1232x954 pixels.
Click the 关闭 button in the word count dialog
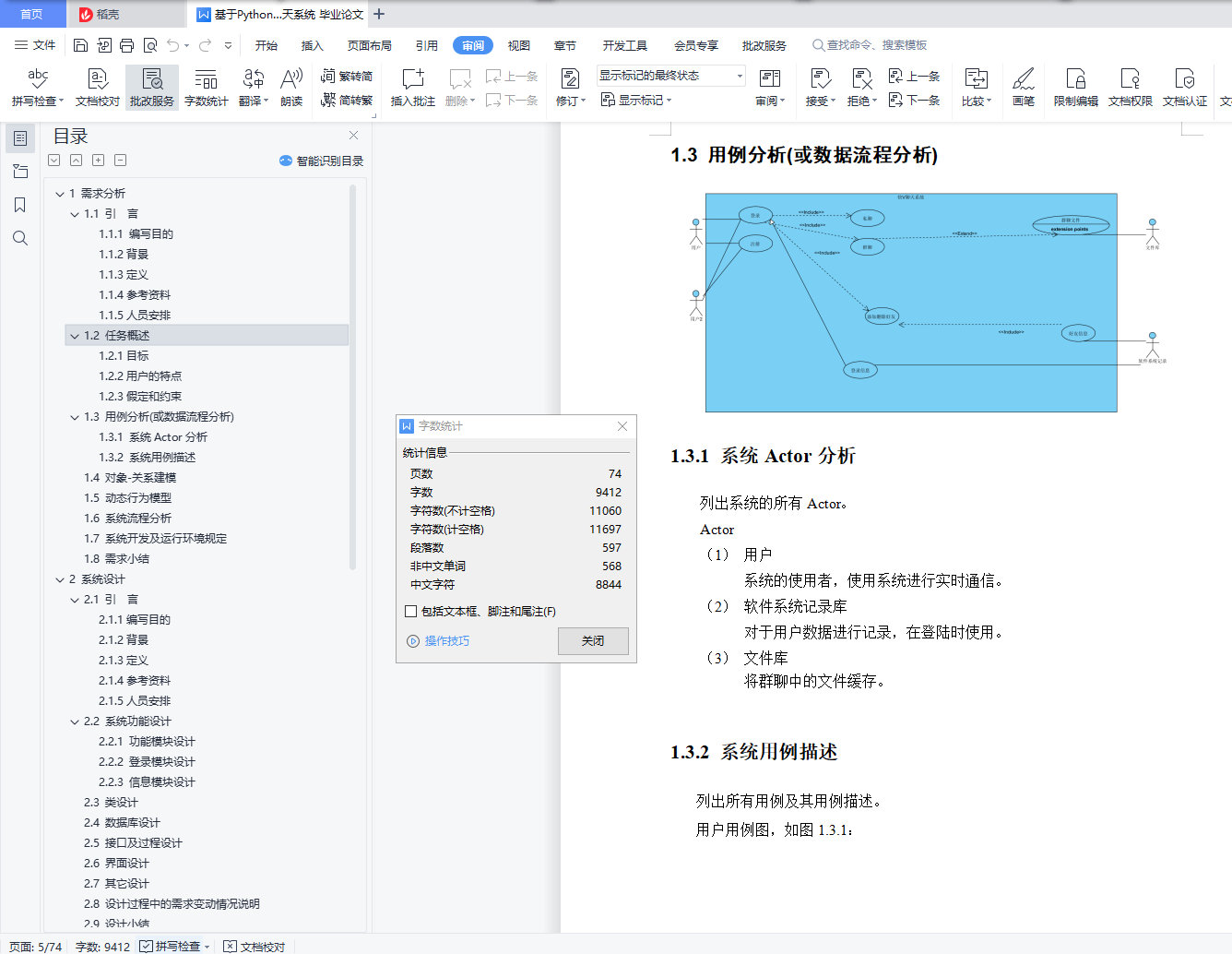[x=593, y=641]
